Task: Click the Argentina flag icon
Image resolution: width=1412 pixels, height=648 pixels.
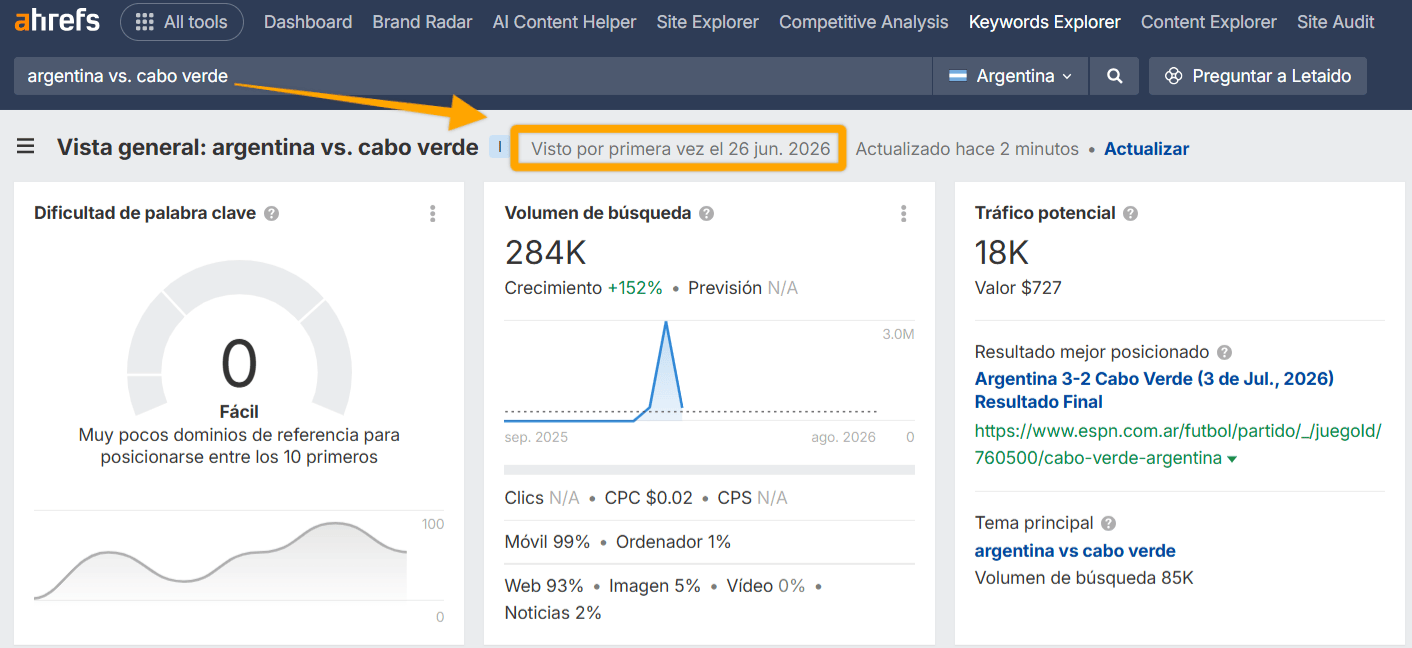Action: tap(958, 76)
